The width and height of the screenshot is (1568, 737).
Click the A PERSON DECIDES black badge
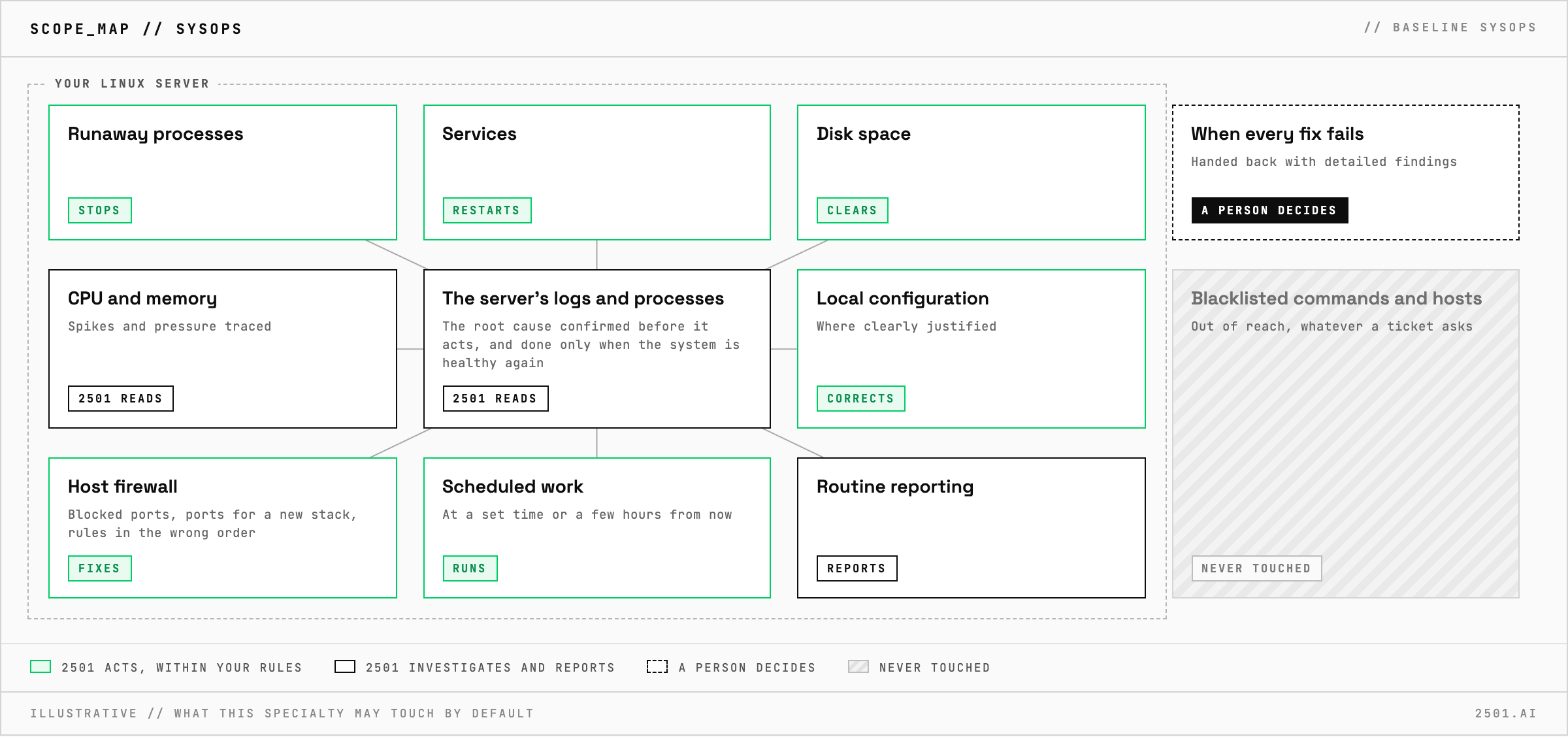(x=1269, y=210)
